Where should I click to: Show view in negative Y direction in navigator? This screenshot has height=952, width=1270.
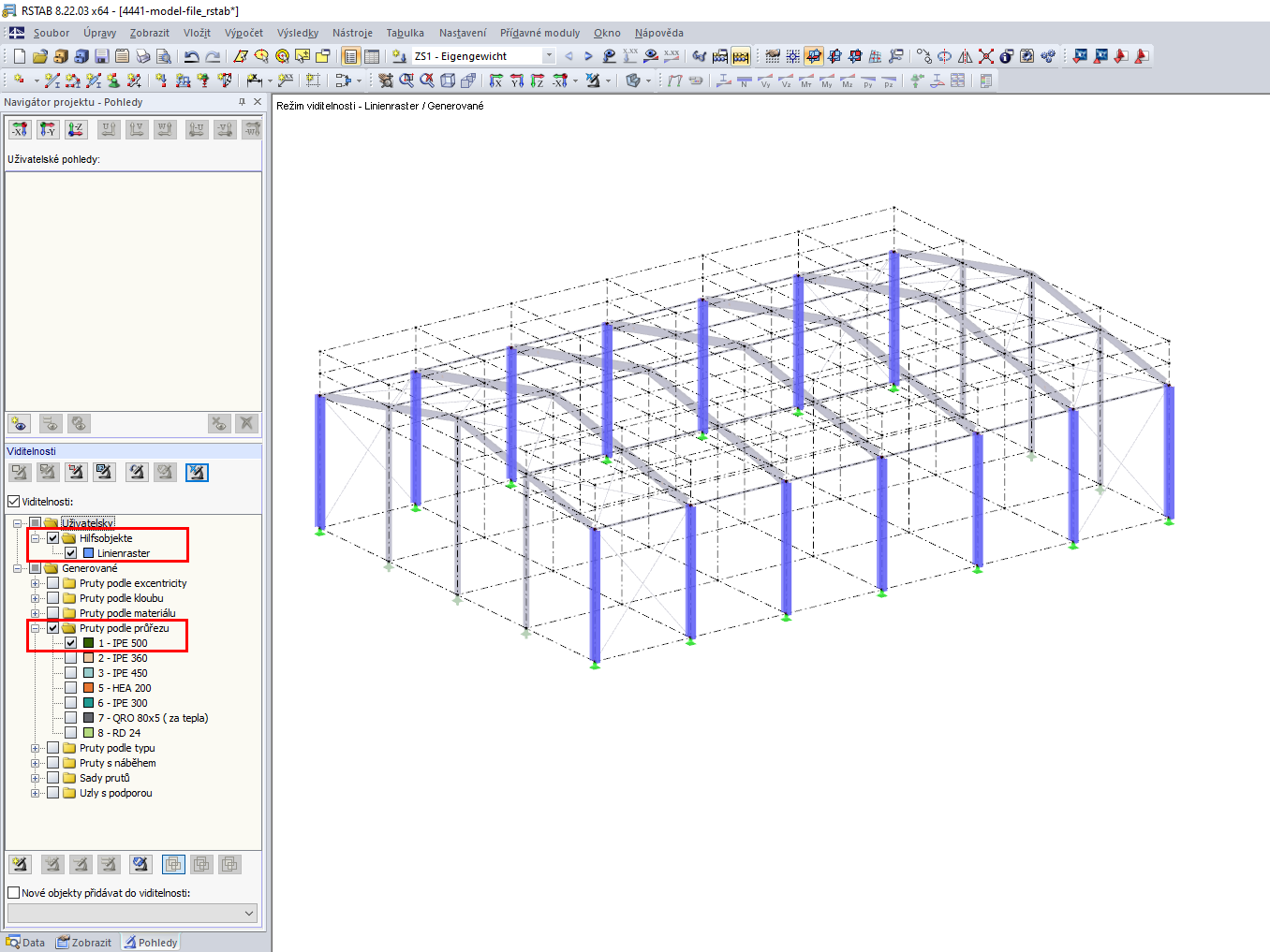(x=48, y=129)
